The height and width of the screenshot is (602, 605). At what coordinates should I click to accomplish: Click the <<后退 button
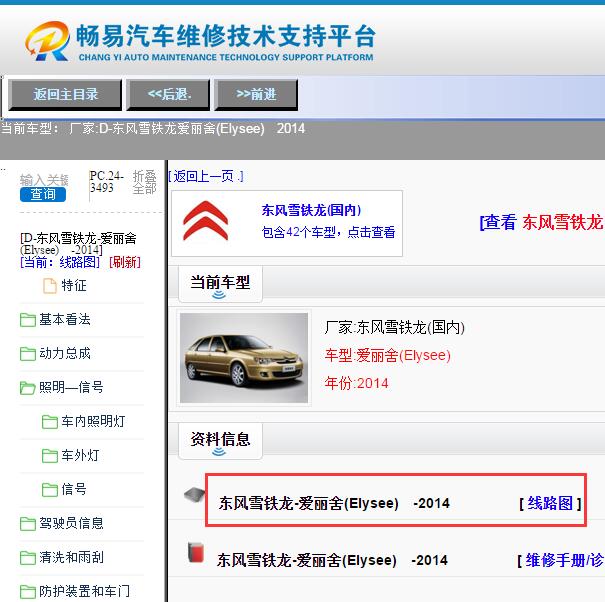click(169, 95)
